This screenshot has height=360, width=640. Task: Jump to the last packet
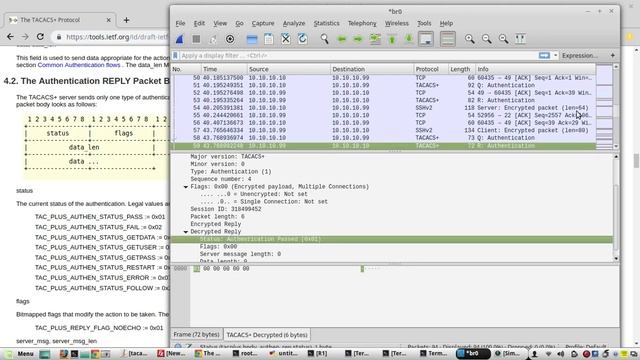(409, 39)
